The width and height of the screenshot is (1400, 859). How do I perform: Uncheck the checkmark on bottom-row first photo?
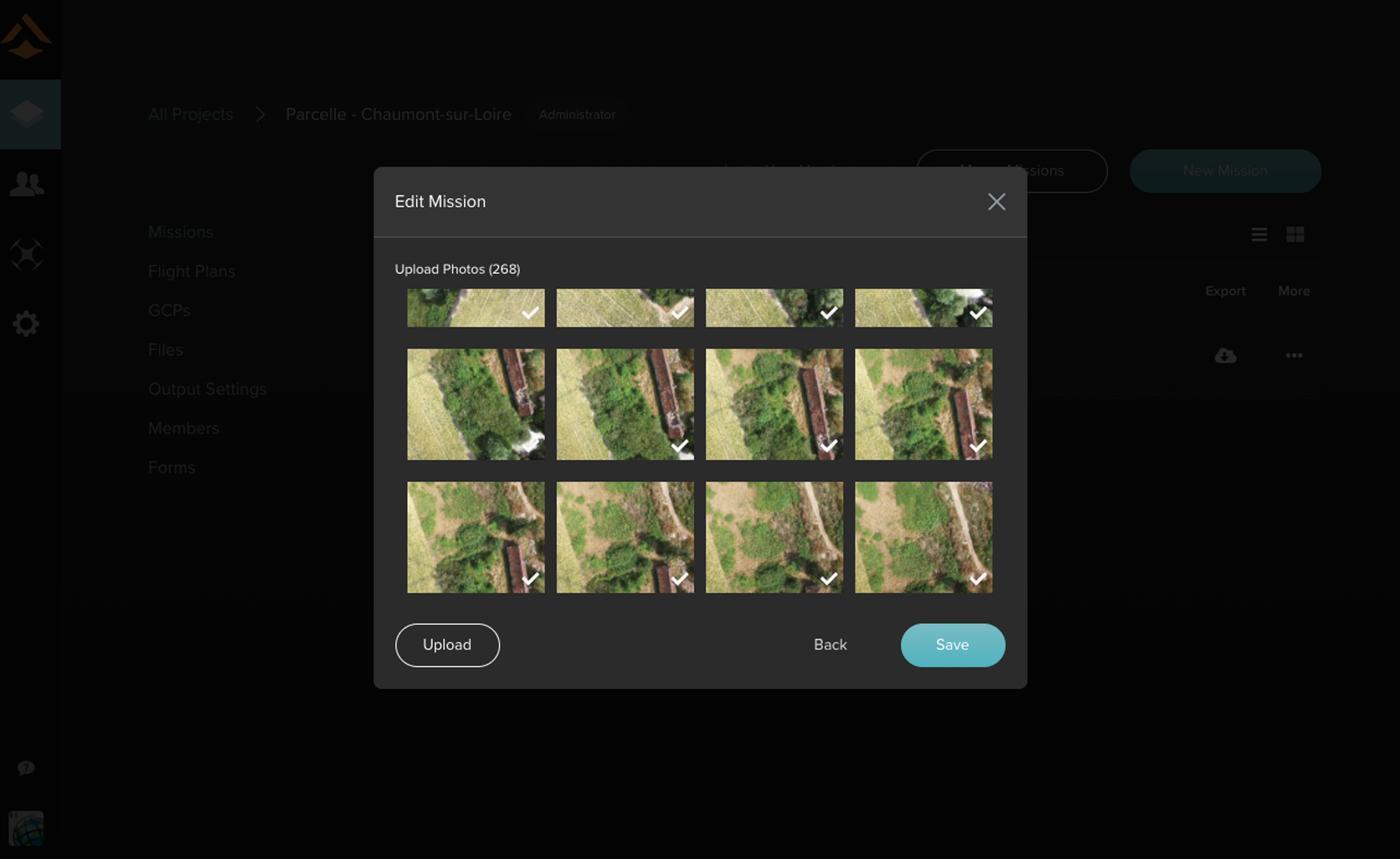[530, 578]
